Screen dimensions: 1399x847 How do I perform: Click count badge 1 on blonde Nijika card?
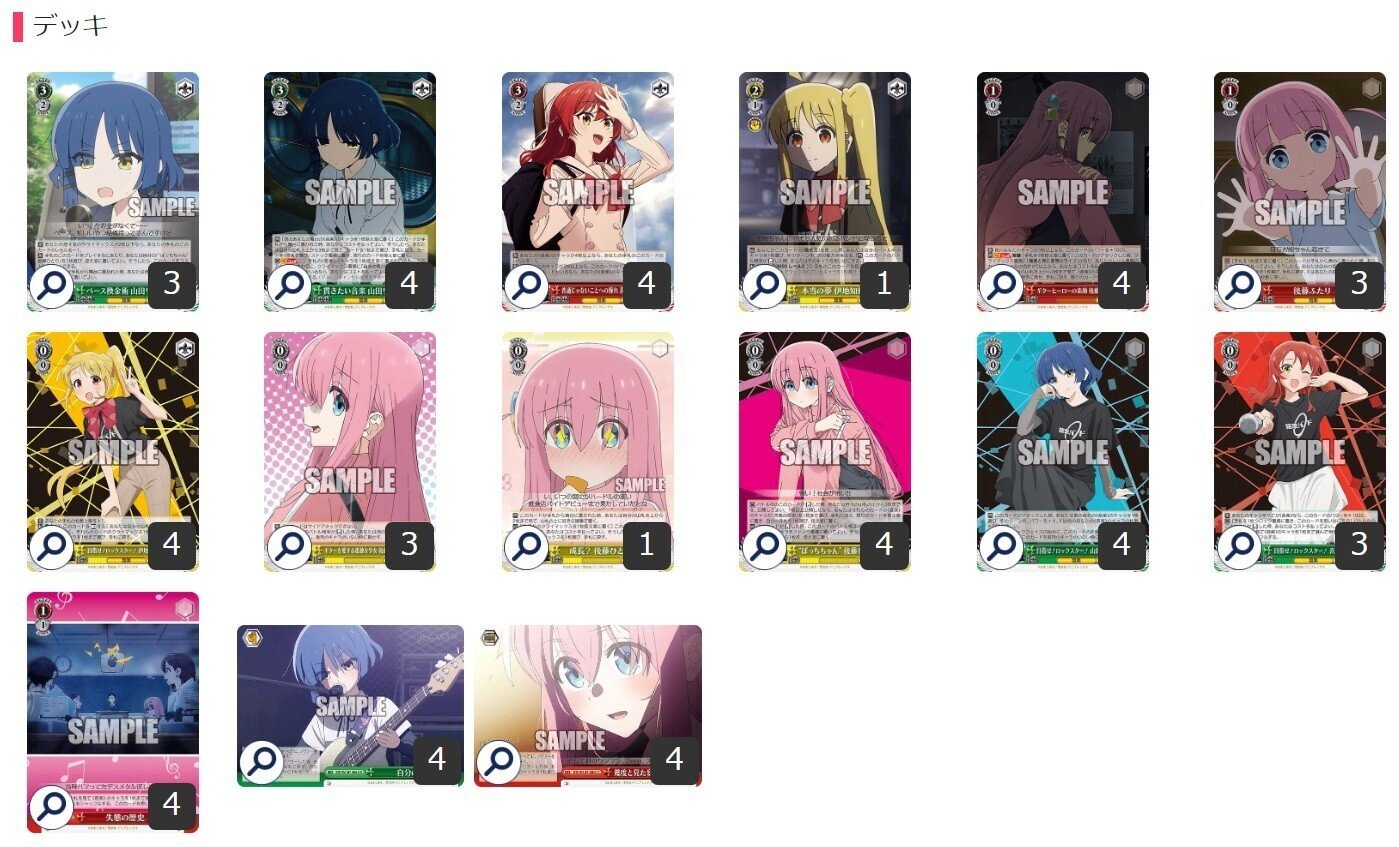point(884,285)
